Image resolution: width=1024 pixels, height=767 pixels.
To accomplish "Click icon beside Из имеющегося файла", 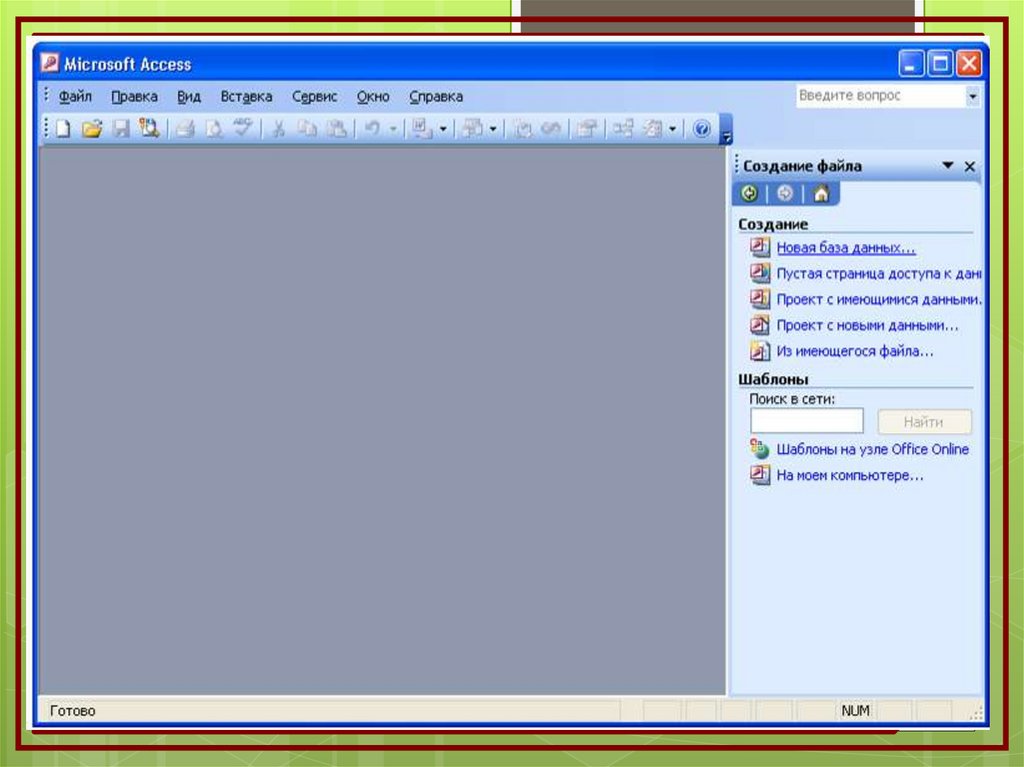I will [759, 351].
